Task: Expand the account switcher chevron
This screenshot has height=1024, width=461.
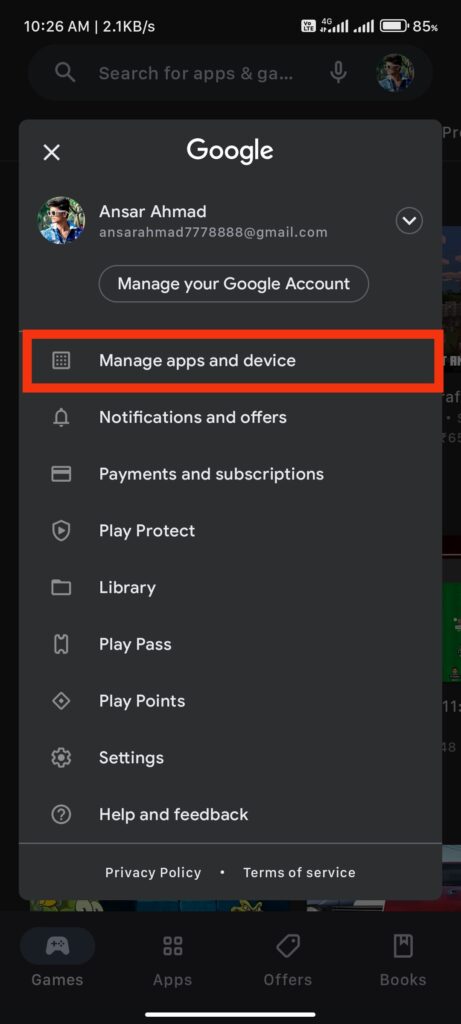Action: pos(409,221)
